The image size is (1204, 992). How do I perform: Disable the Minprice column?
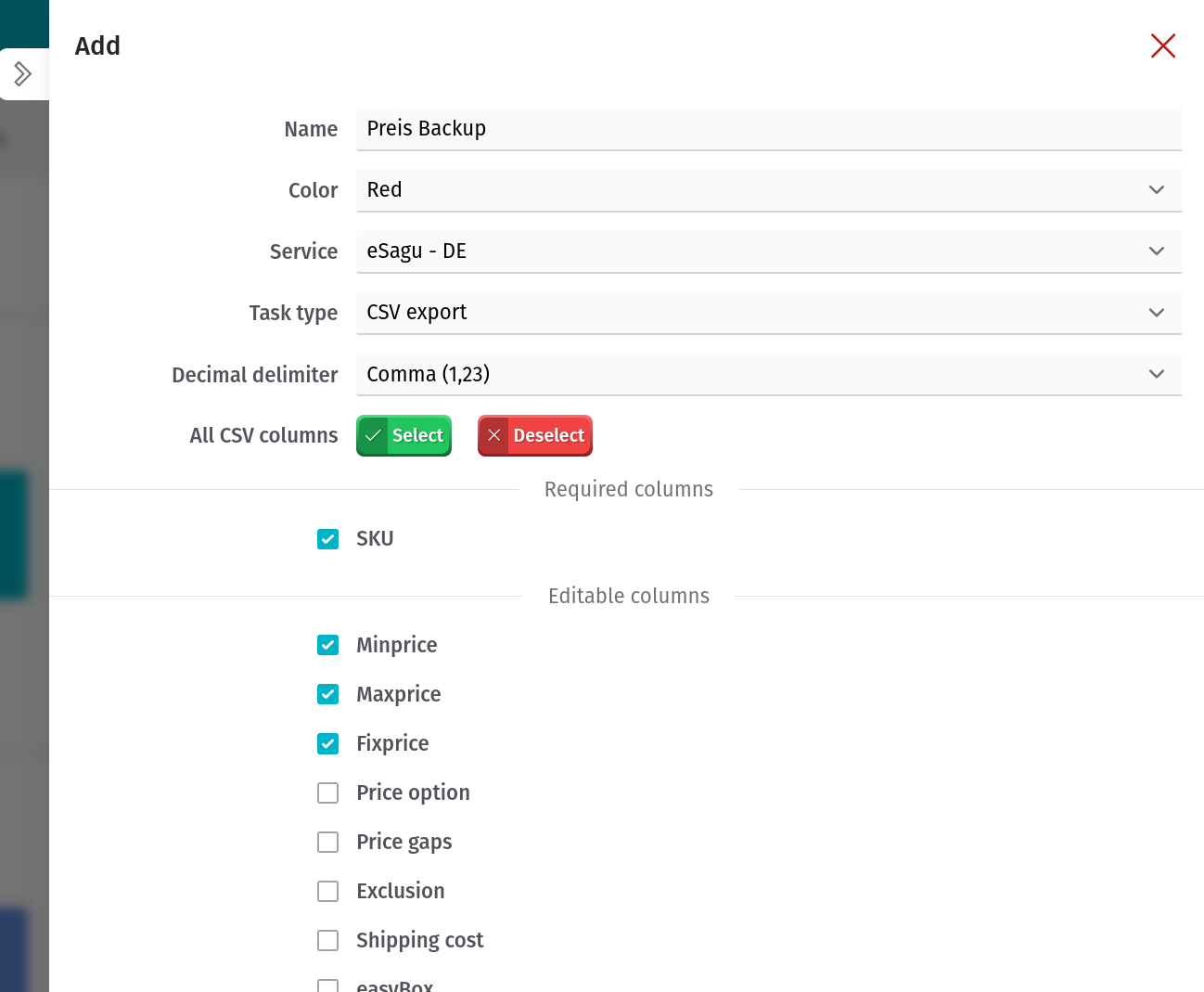coord(327,644)
